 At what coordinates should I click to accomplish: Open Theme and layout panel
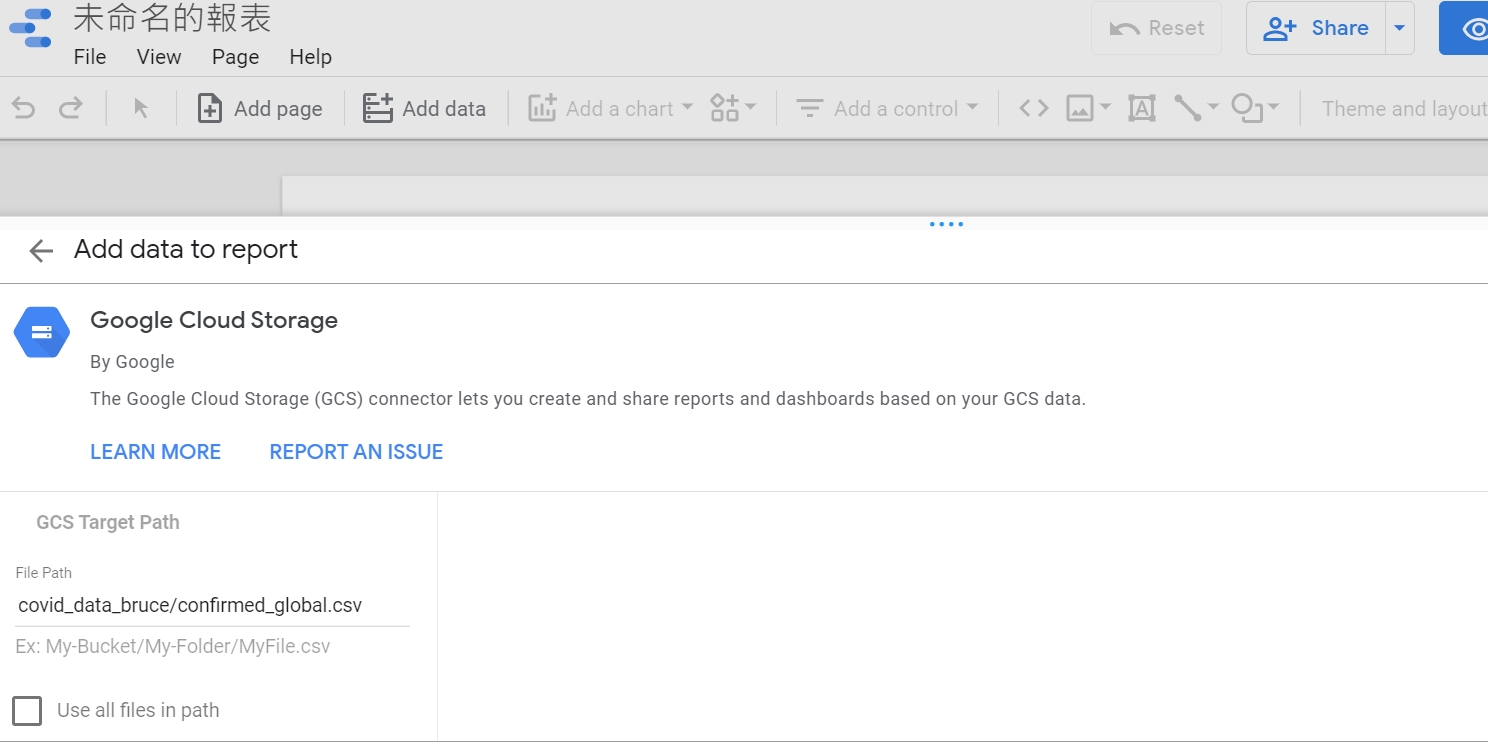point(1404,108)
